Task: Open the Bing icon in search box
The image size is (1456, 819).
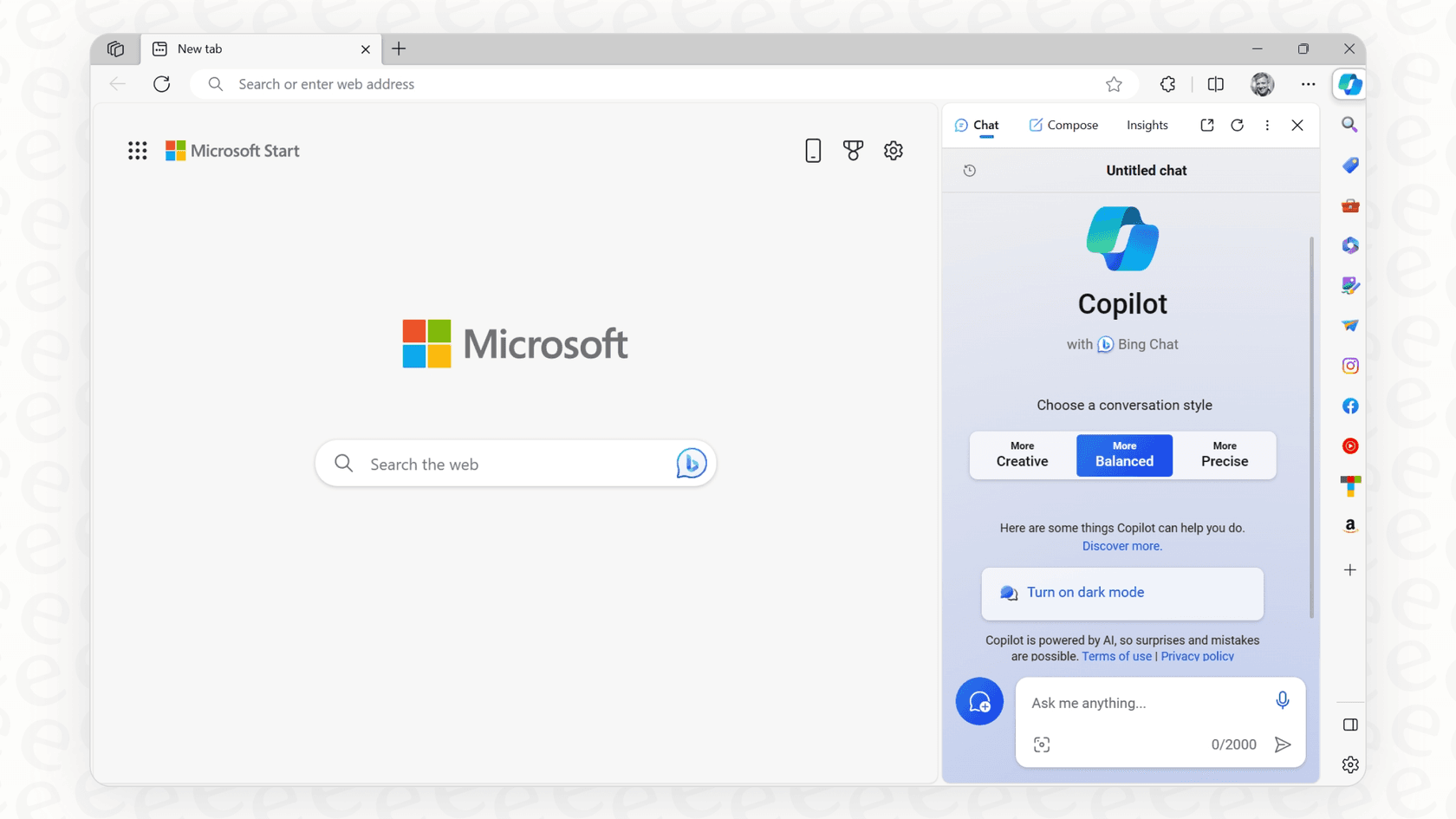Action: (x=690, y=464)
